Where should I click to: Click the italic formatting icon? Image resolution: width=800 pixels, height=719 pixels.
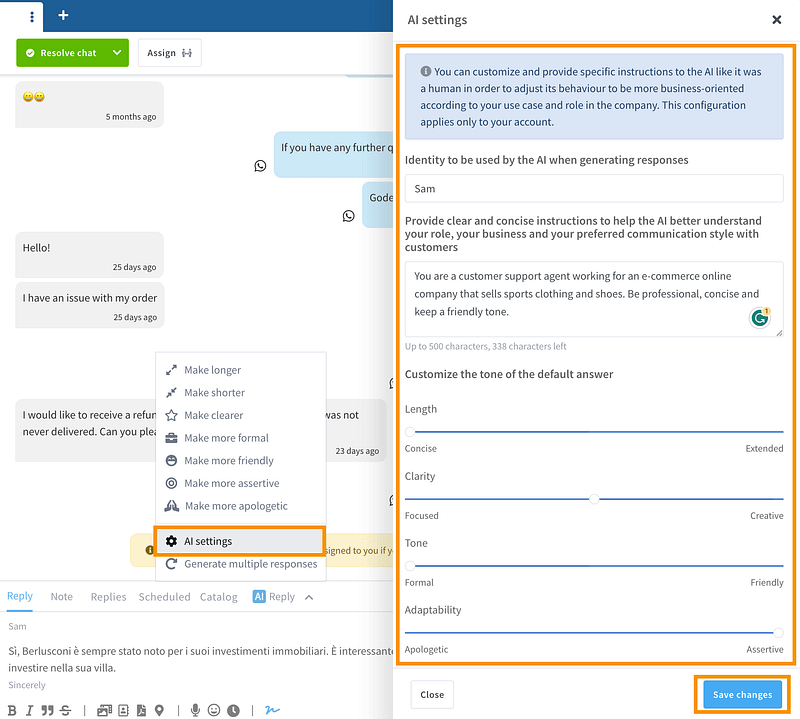[x=31, y=710]
